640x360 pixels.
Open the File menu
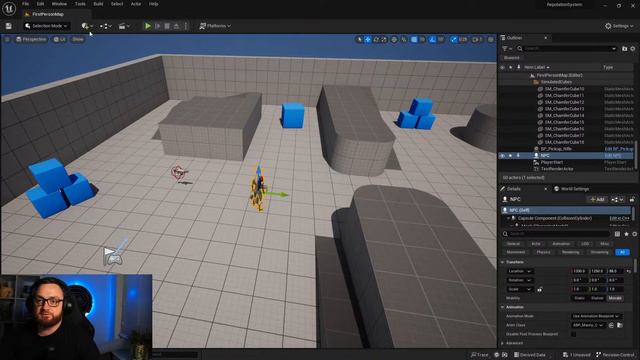pyautogui.click(x=25, y=4)
